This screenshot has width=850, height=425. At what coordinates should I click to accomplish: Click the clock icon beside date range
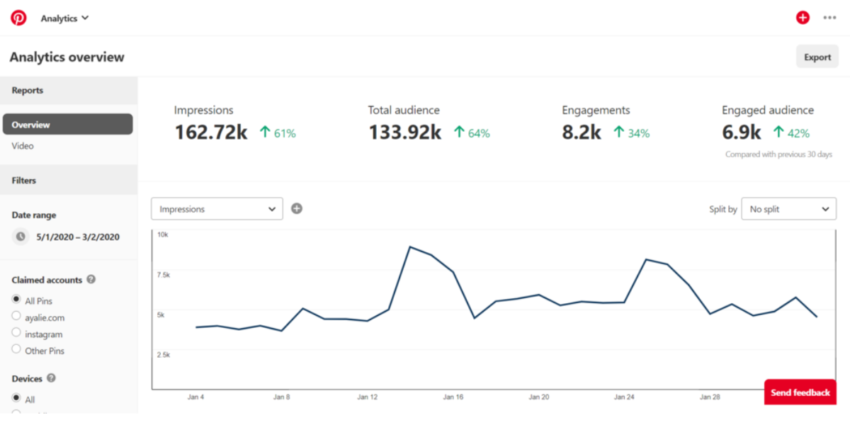pyautogui.click(x=21, y=237)
